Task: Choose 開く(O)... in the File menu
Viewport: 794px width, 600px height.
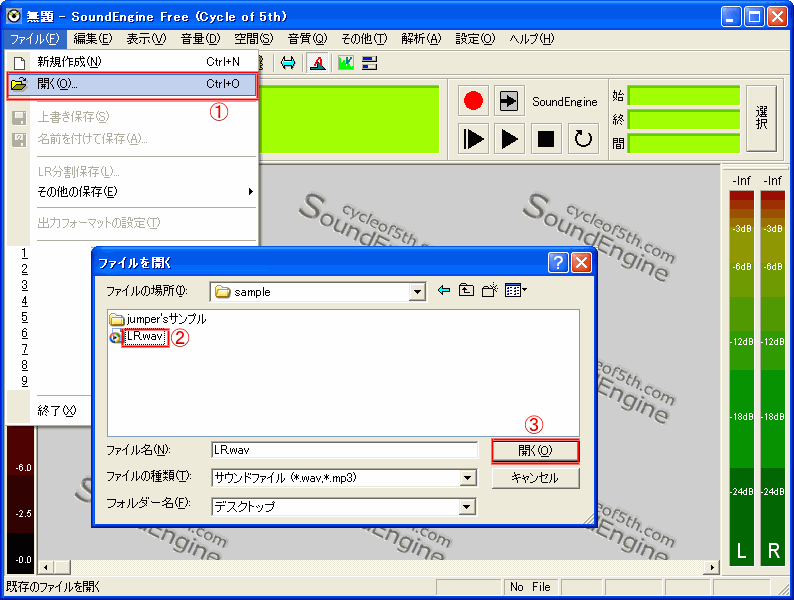Action: (x=132, y=85)
